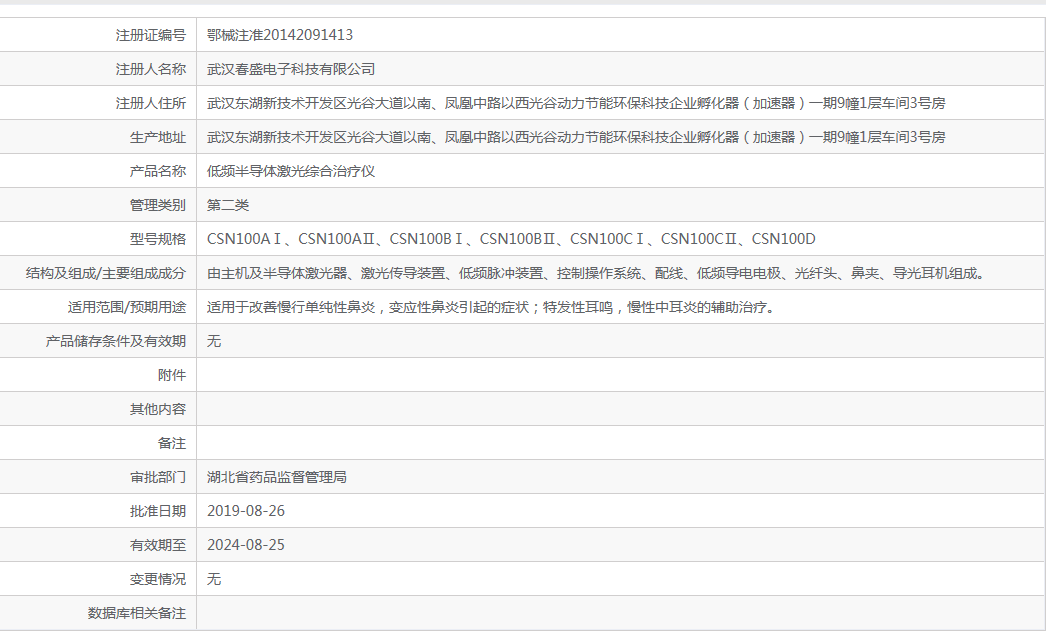The width and height of the screenshot is (1046, 640).
Task: Select the intended use text starting 适用于改善慢行单纯性鼻炎
Action: click(491, 308)
